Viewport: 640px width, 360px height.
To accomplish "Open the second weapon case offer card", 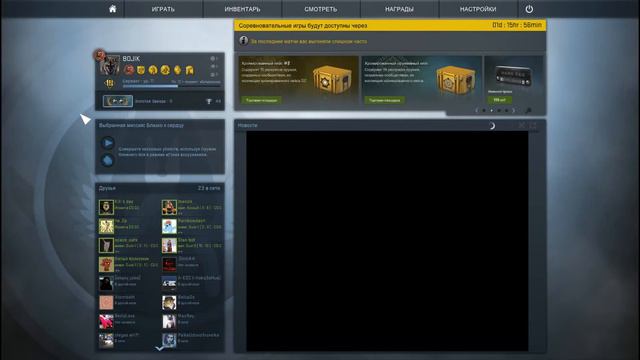I will click(422, 81).
